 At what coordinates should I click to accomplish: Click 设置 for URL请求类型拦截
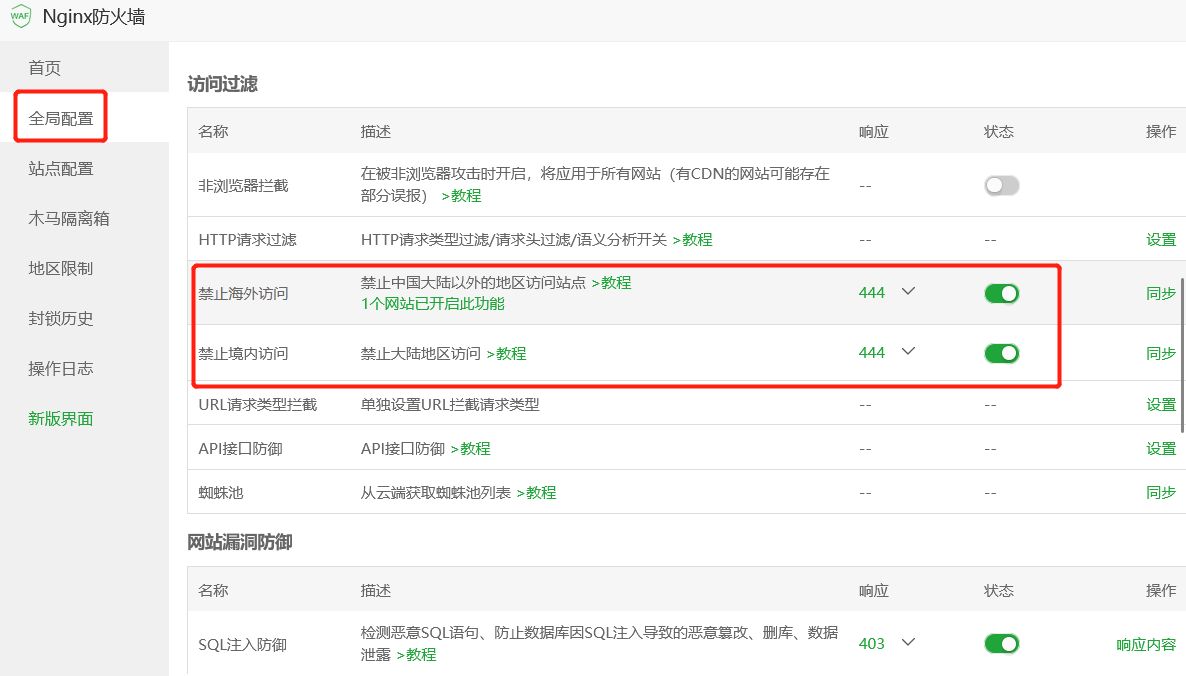(x=1161, y=405)
